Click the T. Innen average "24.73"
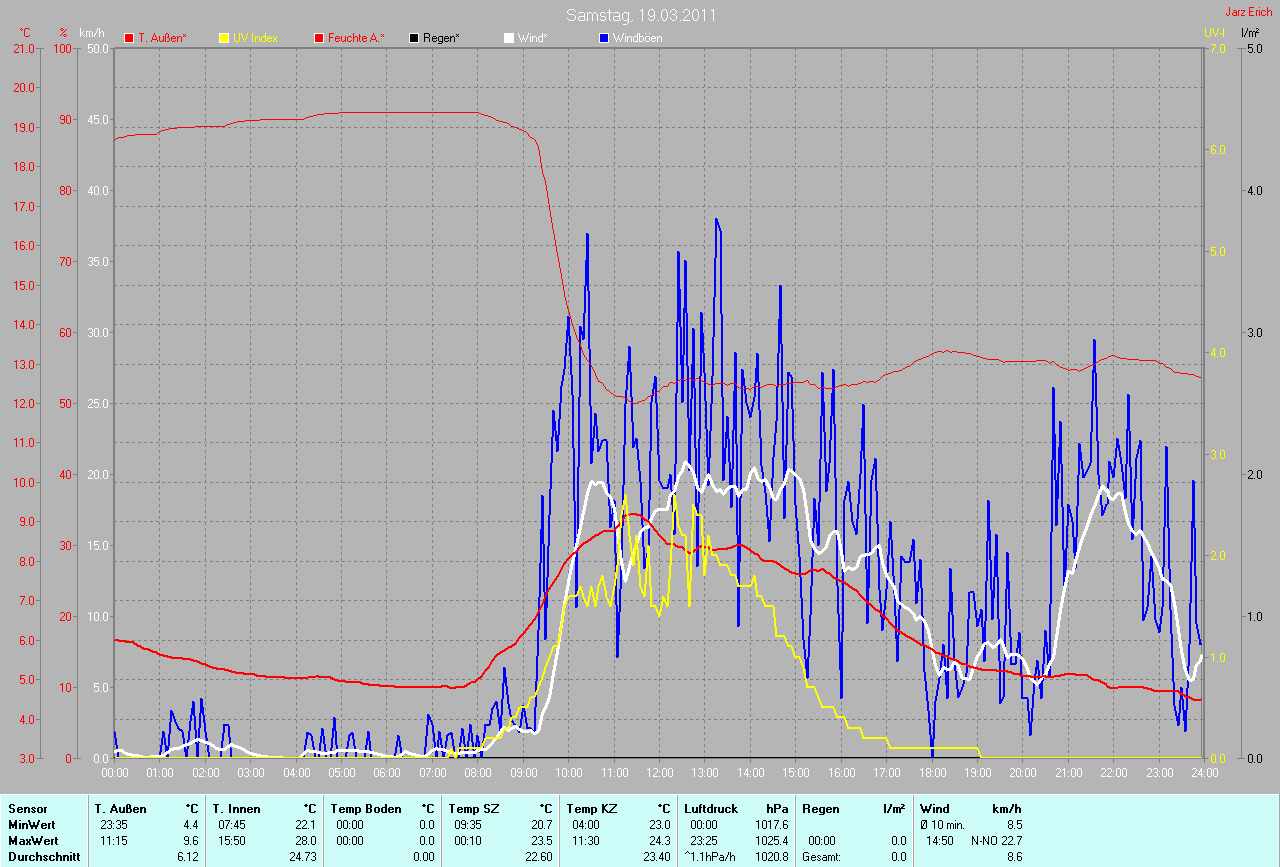This screenshot has height=867, width=1280. 302,856
